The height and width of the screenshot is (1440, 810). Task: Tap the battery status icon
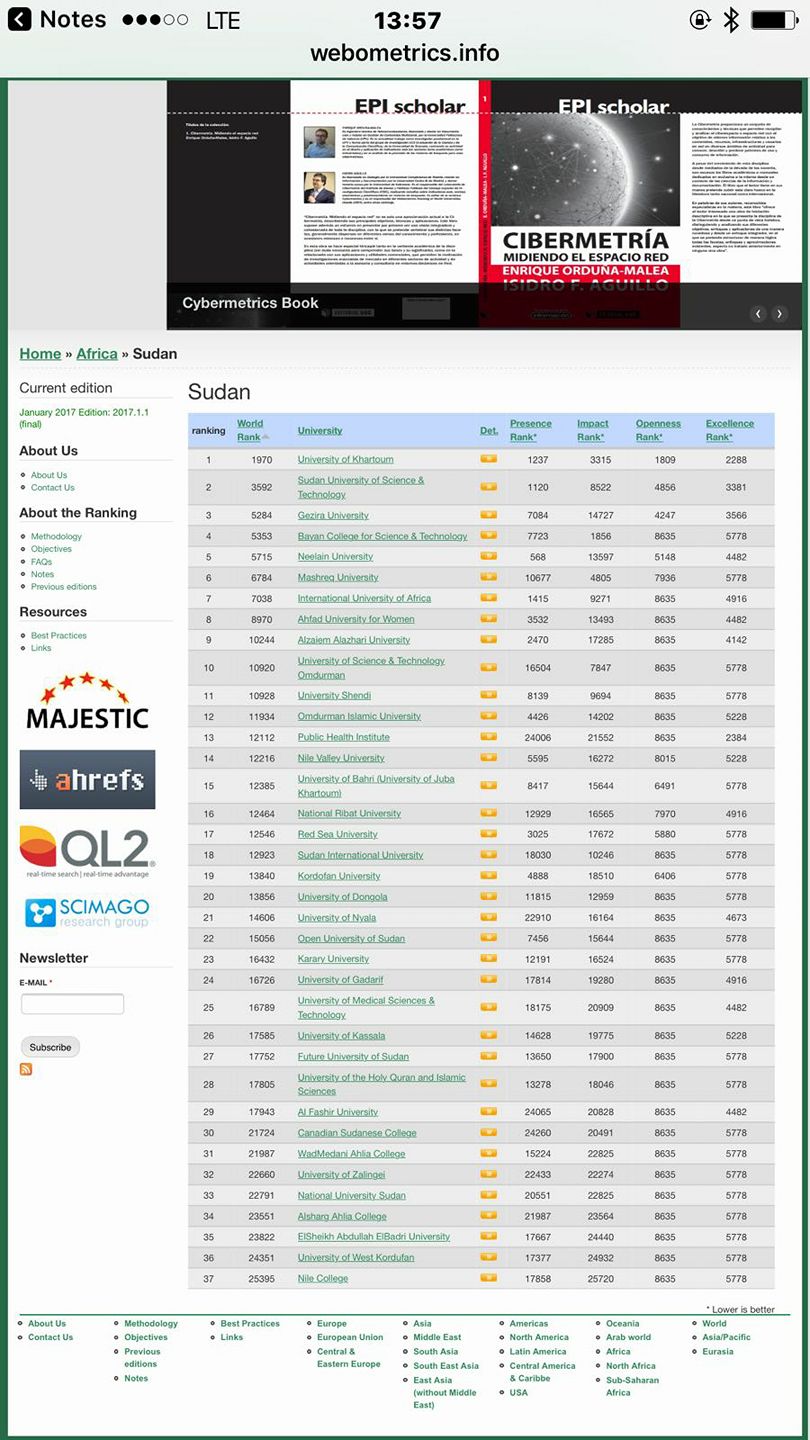(774, 19)
